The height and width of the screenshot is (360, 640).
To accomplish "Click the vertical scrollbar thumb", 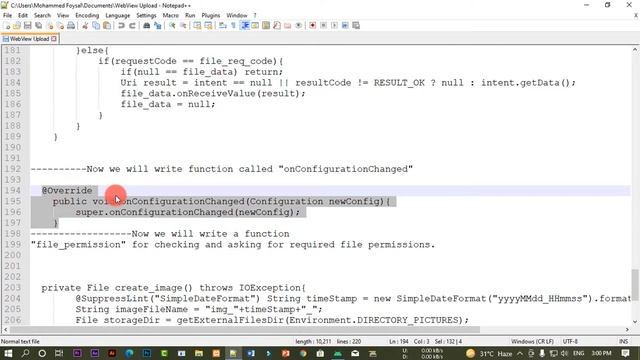I will [635, 284].
